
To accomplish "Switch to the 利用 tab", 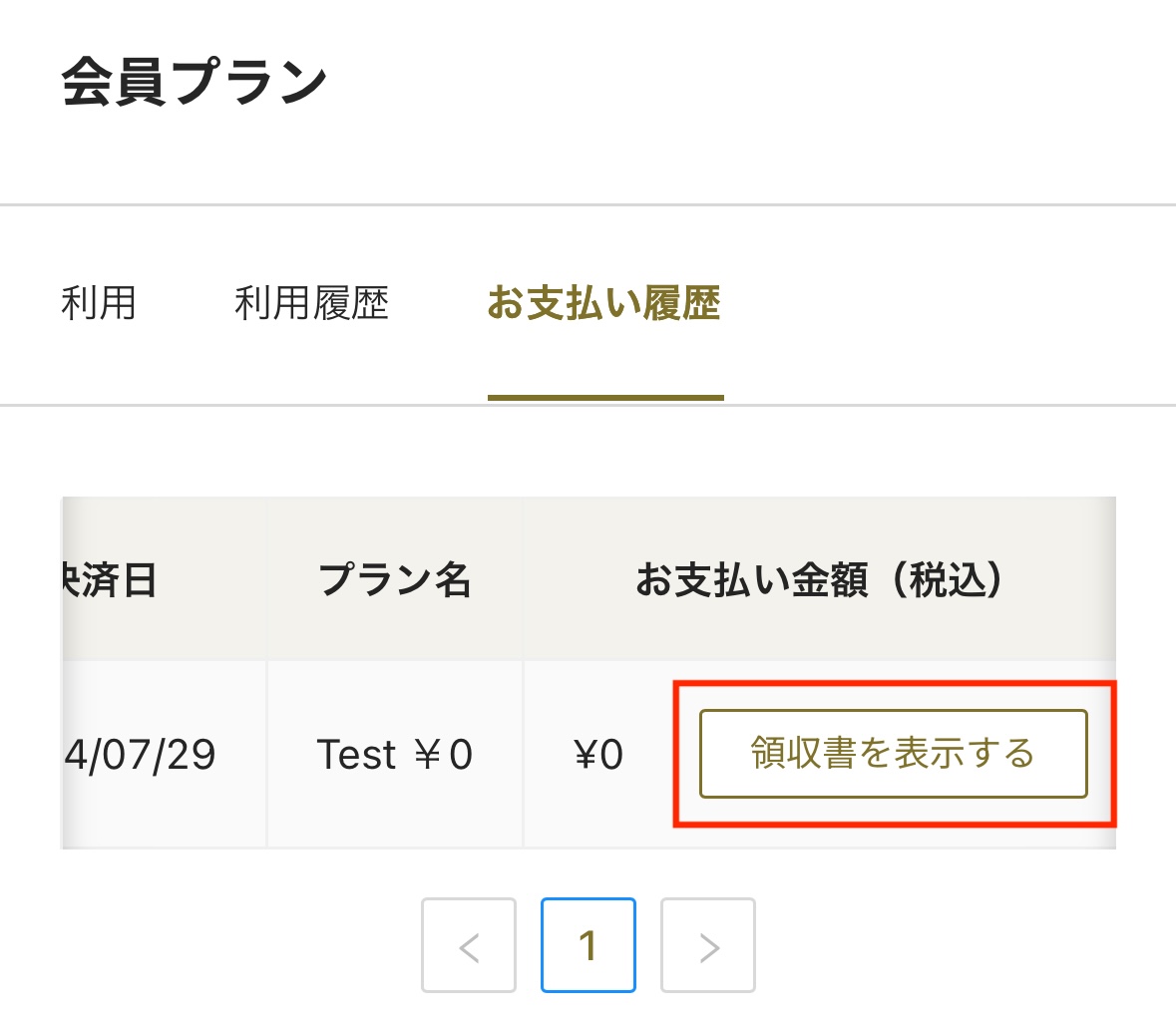I will tap(100, 304).
